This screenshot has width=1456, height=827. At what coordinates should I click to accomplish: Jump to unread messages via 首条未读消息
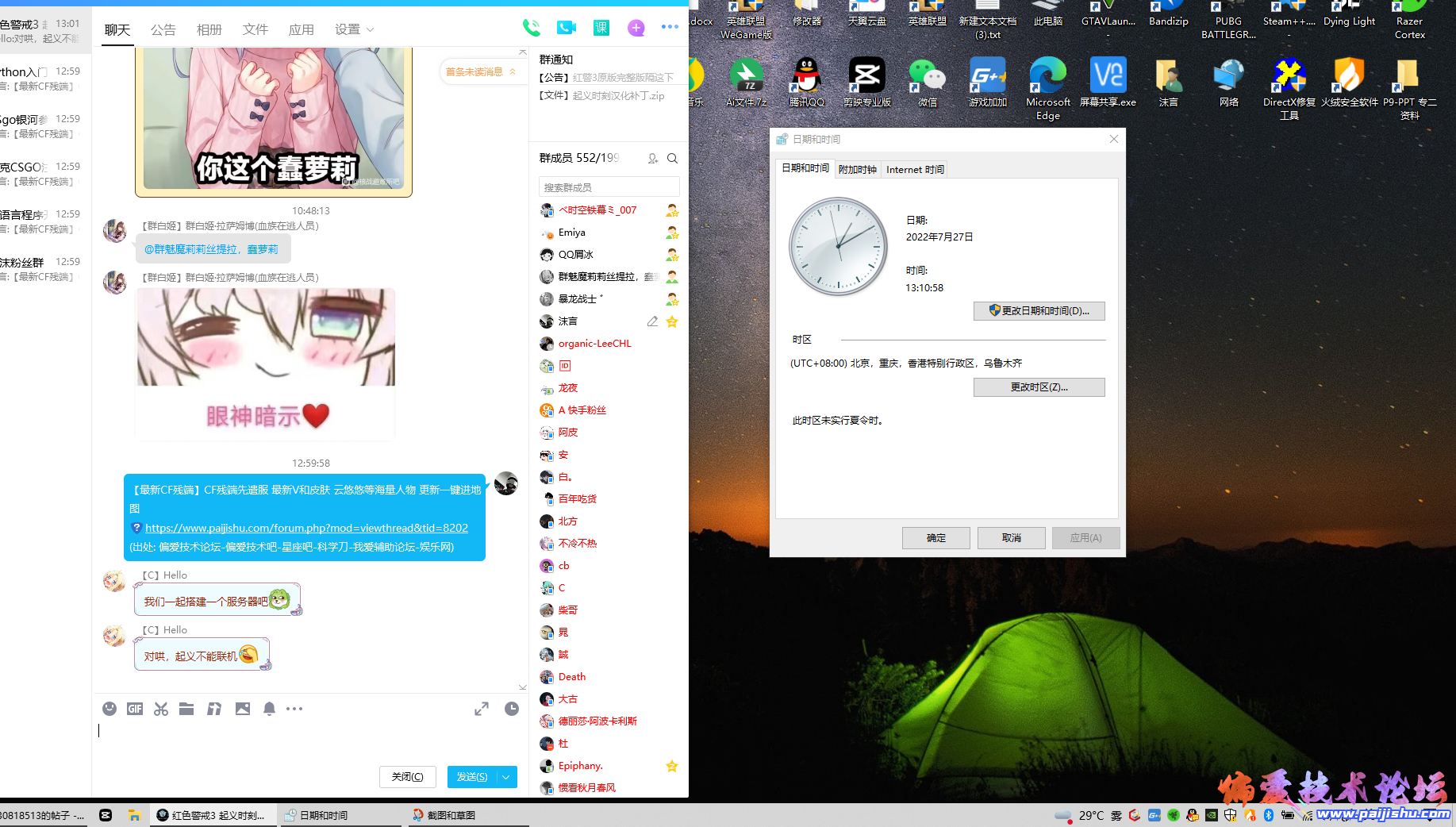click(480, 71)
